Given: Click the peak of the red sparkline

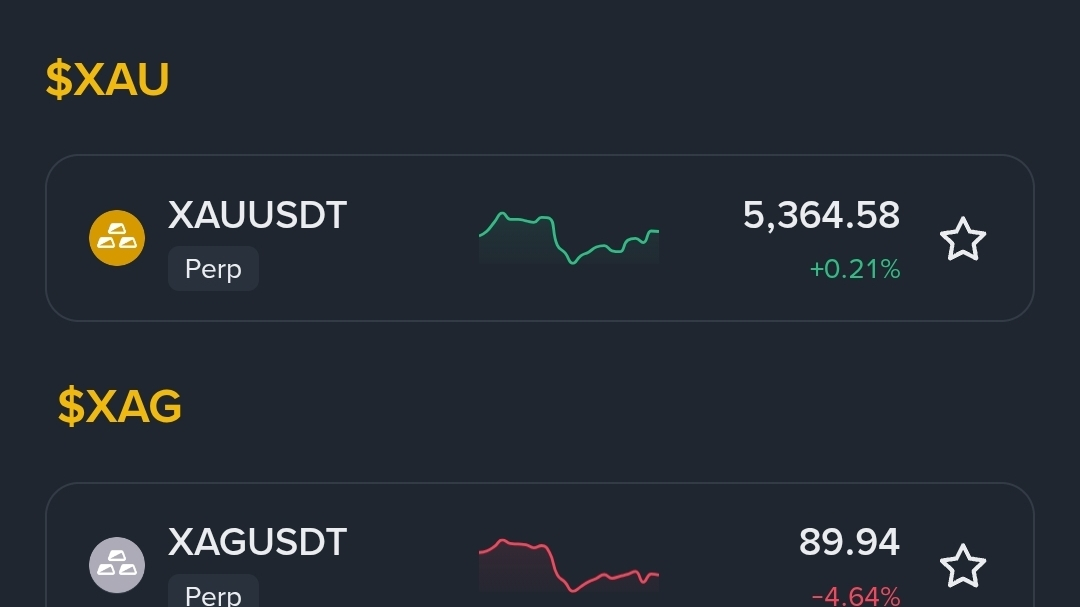Looking at the screenshot, I should (x=503, y=541).
